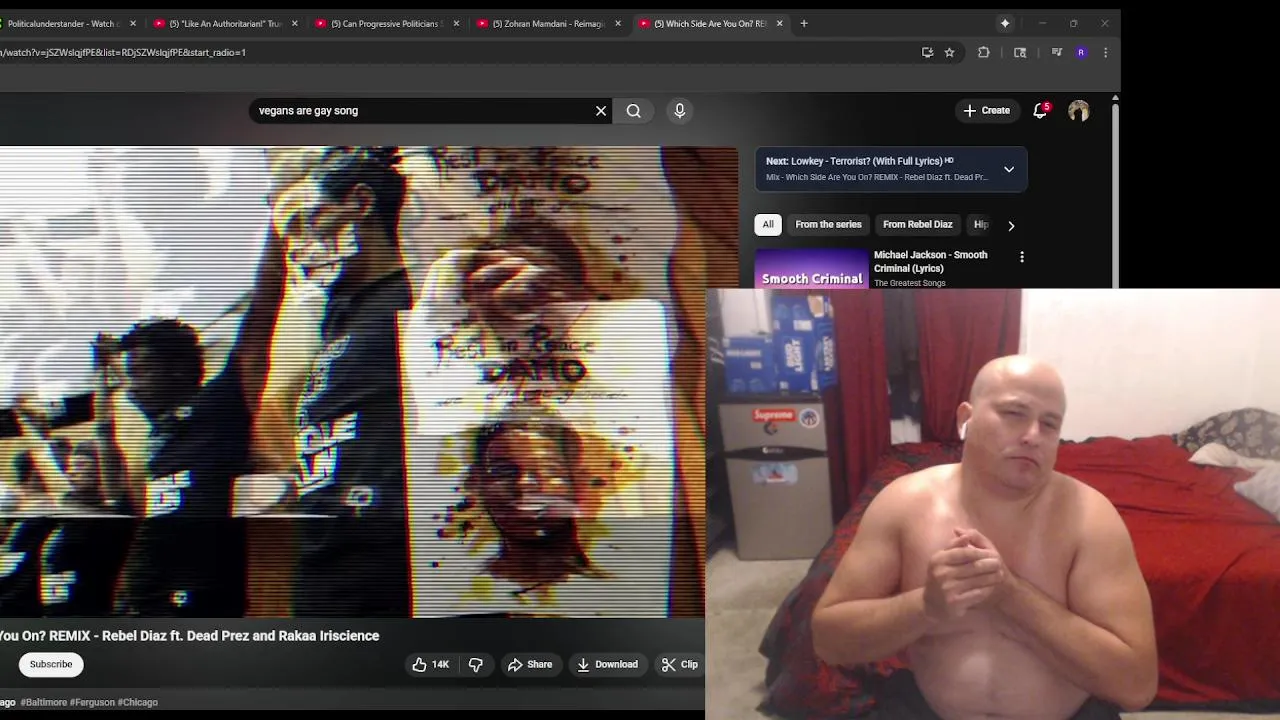Close the Politicalunderstander browser tab
1280x720 pixels.
(133, 23)
